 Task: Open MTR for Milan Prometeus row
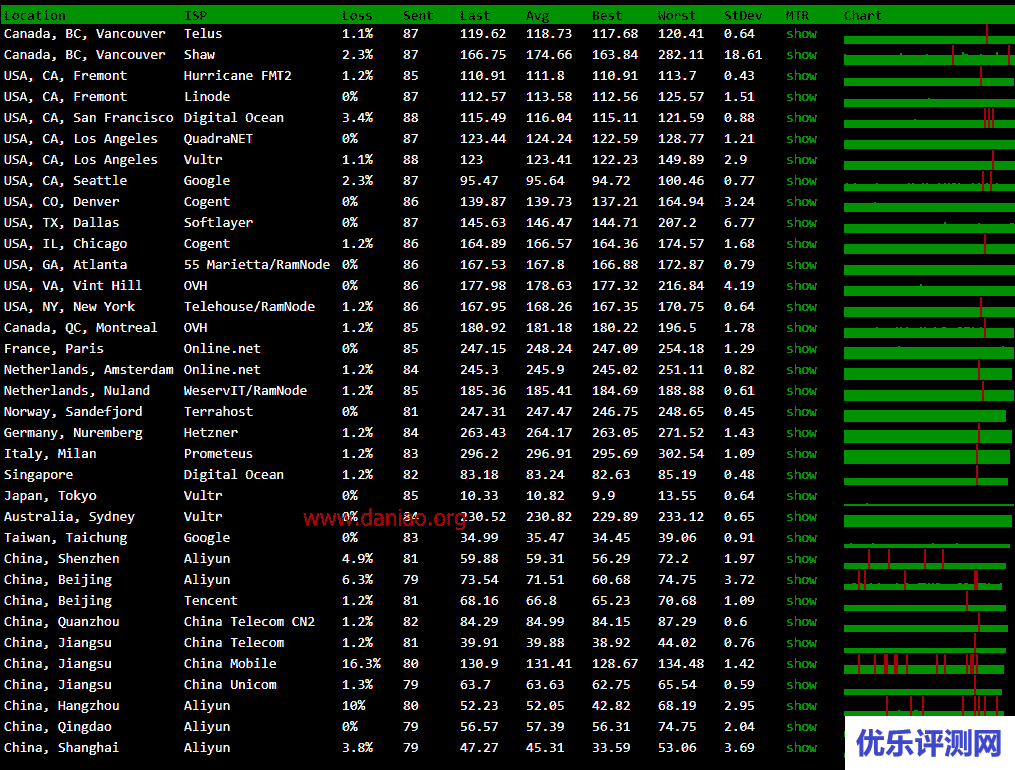coord(801,454)
